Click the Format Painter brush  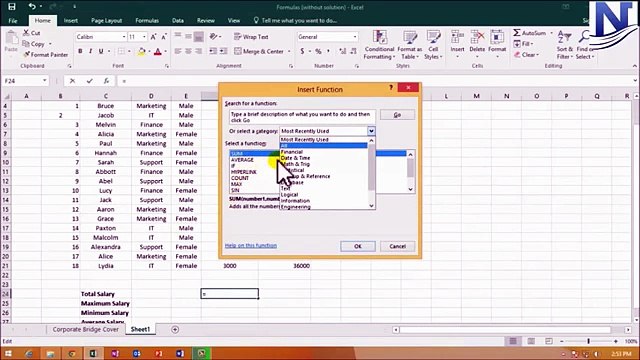tap(45, 54)
